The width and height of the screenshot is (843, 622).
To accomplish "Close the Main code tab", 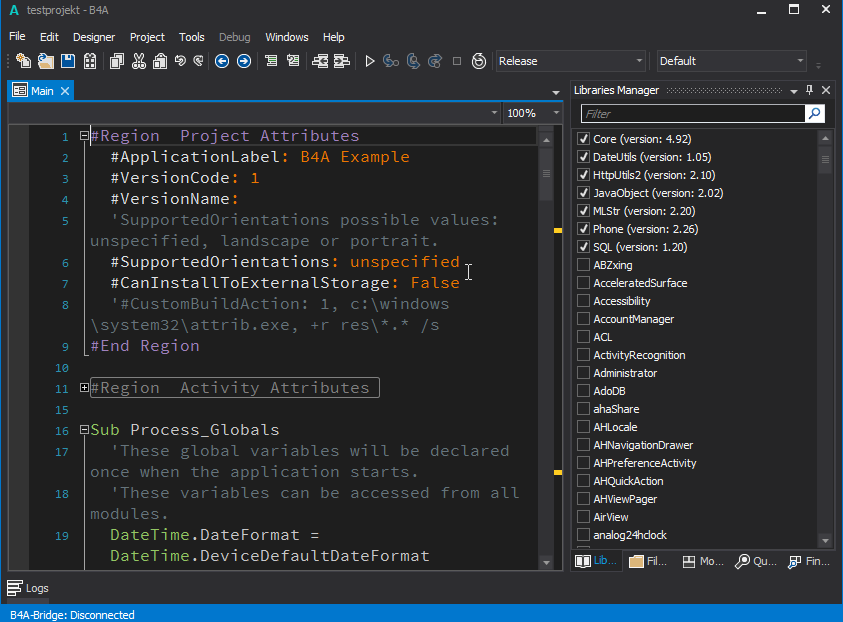I will click(65, 91).
